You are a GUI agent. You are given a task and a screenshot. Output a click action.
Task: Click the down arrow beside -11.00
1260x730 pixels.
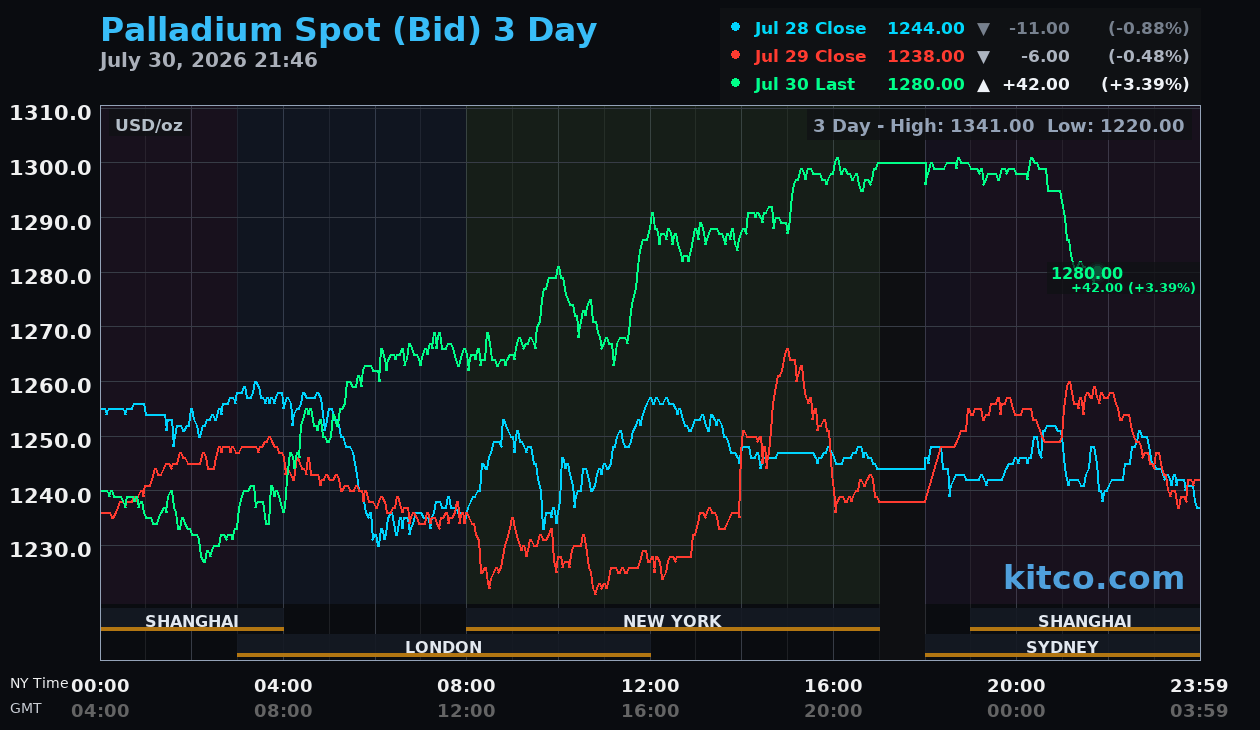pyautogui.click(x=983, y=29)
